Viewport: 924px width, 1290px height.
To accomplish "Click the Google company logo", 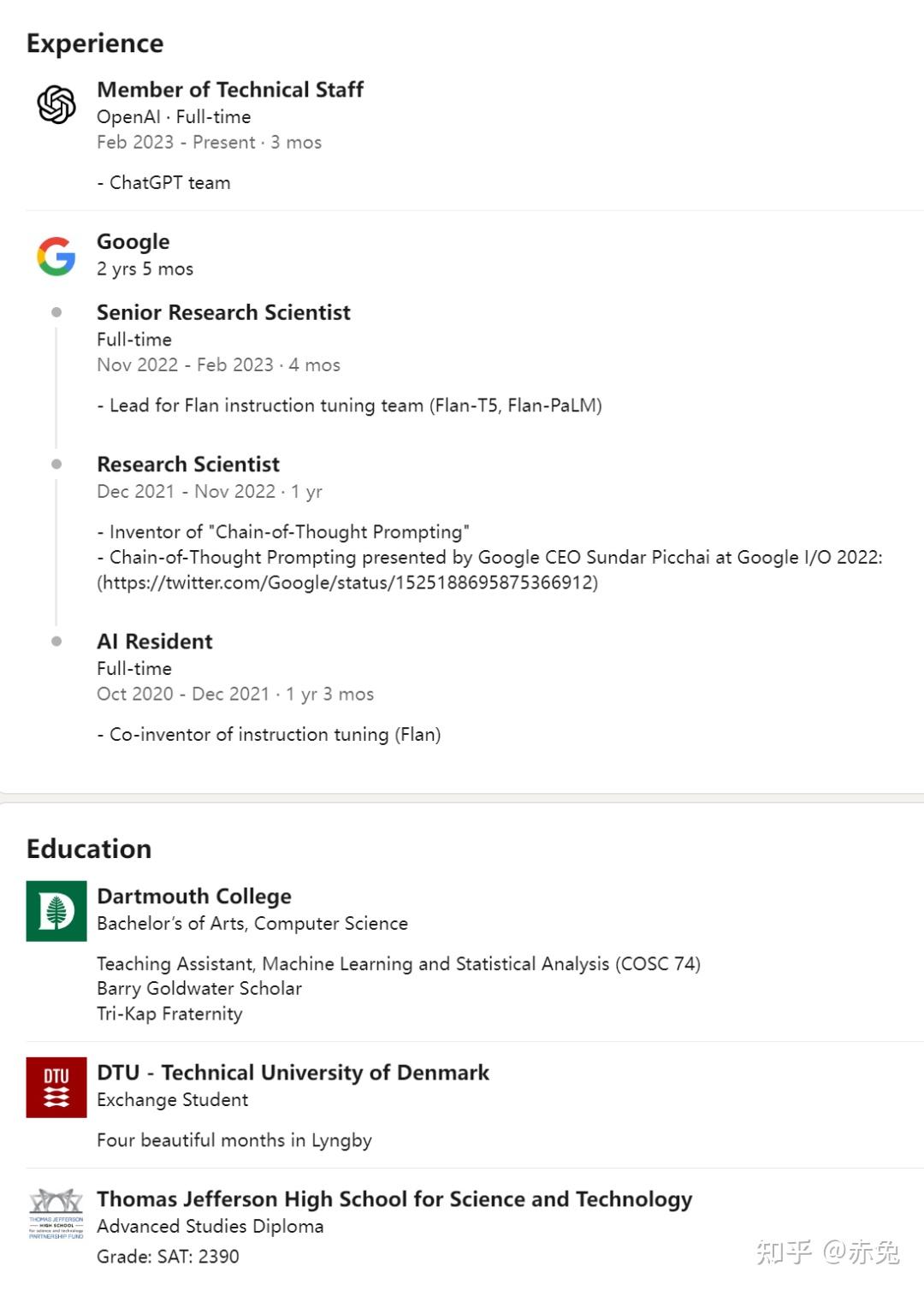I will [x=56, y=256].
